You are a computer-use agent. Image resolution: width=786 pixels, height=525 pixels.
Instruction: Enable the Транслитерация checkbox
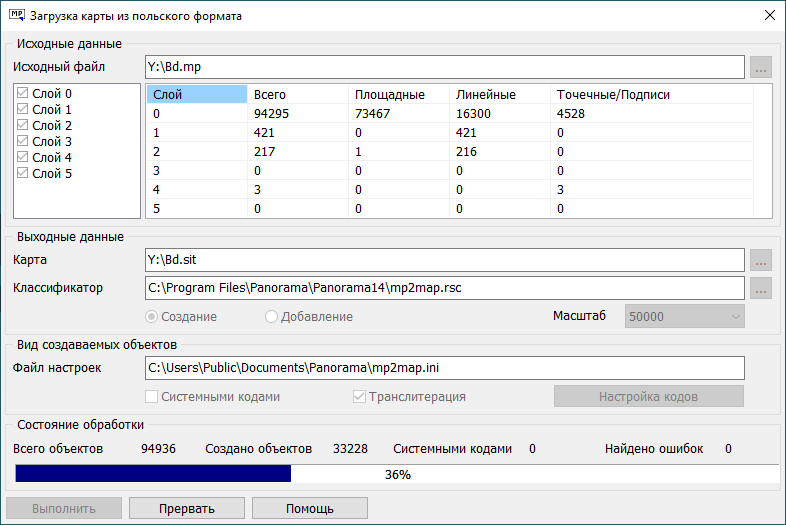pos(360,397)
